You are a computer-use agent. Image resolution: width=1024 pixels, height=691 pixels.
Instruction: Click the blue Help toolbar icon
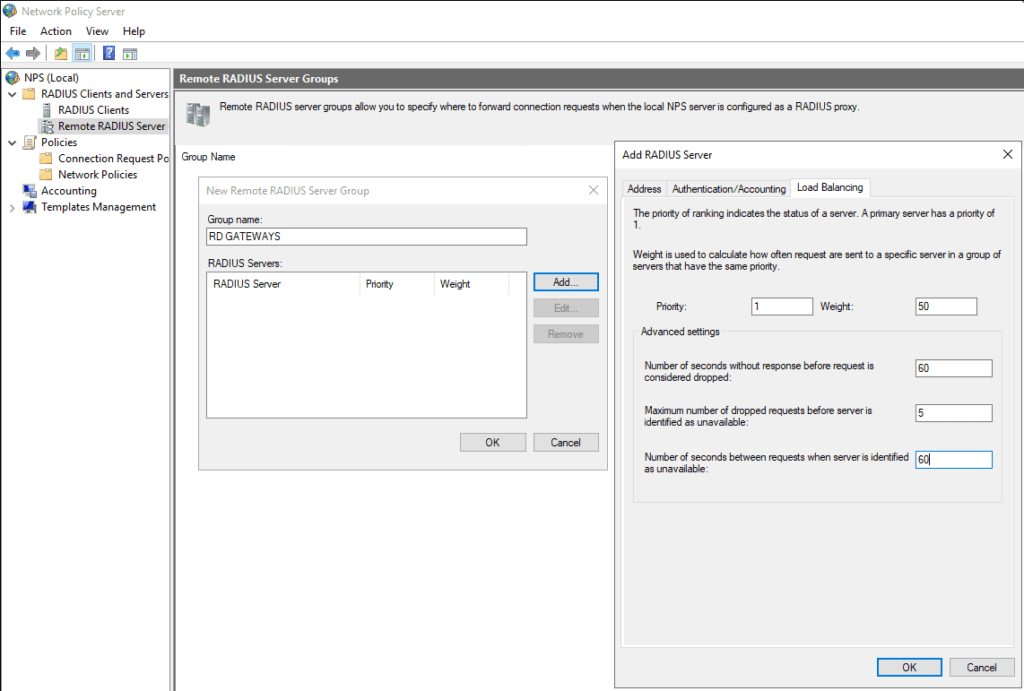tap(108, 53)
